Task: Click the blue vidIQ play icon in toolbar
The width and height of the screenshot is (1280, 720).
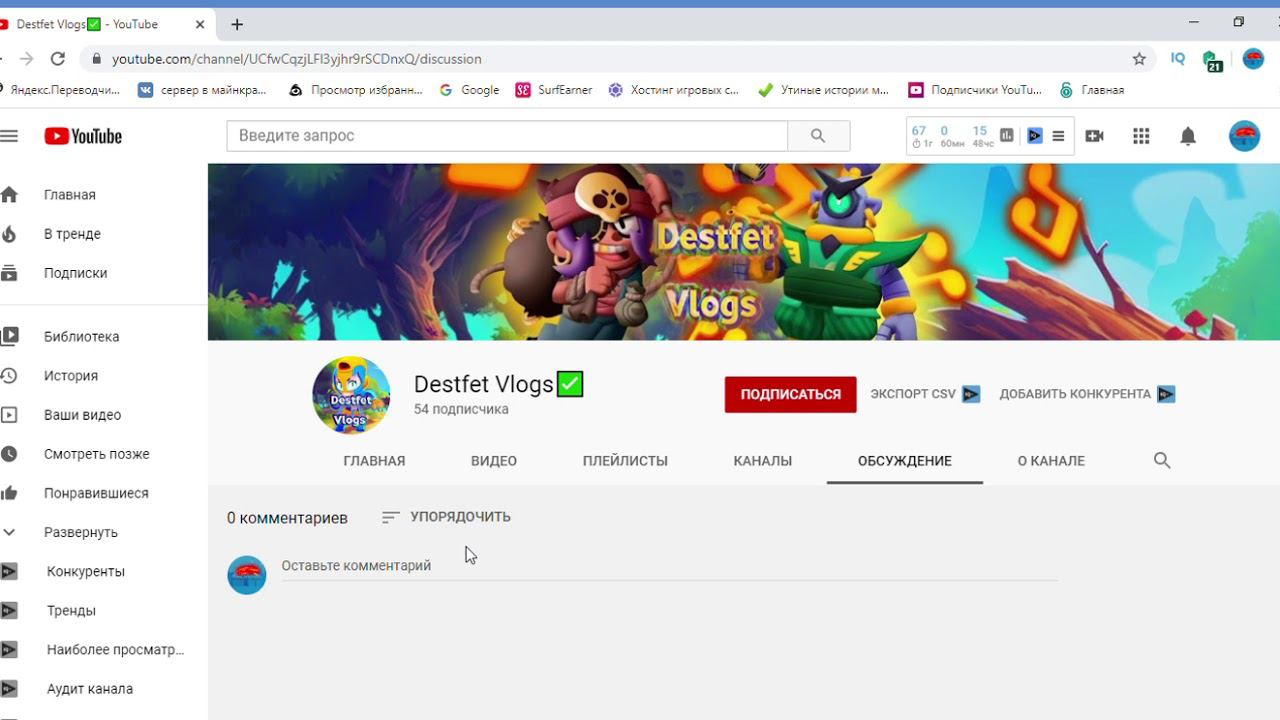Action: click(1035, 136)
